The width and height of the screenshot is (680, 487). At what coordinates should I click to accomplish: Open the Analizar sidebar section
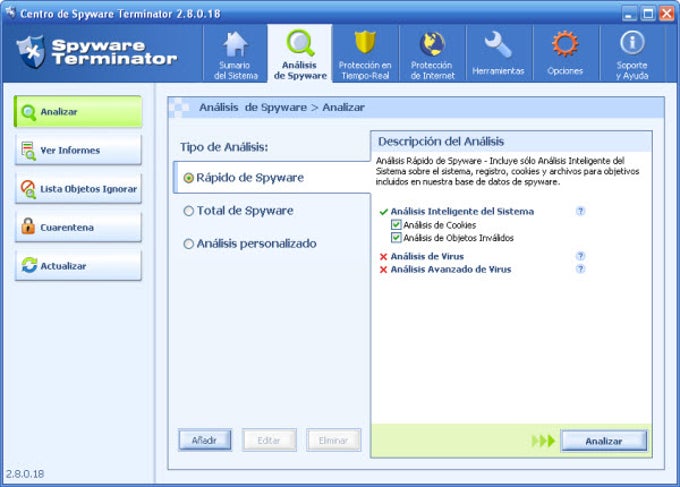[x=78, y=111]
